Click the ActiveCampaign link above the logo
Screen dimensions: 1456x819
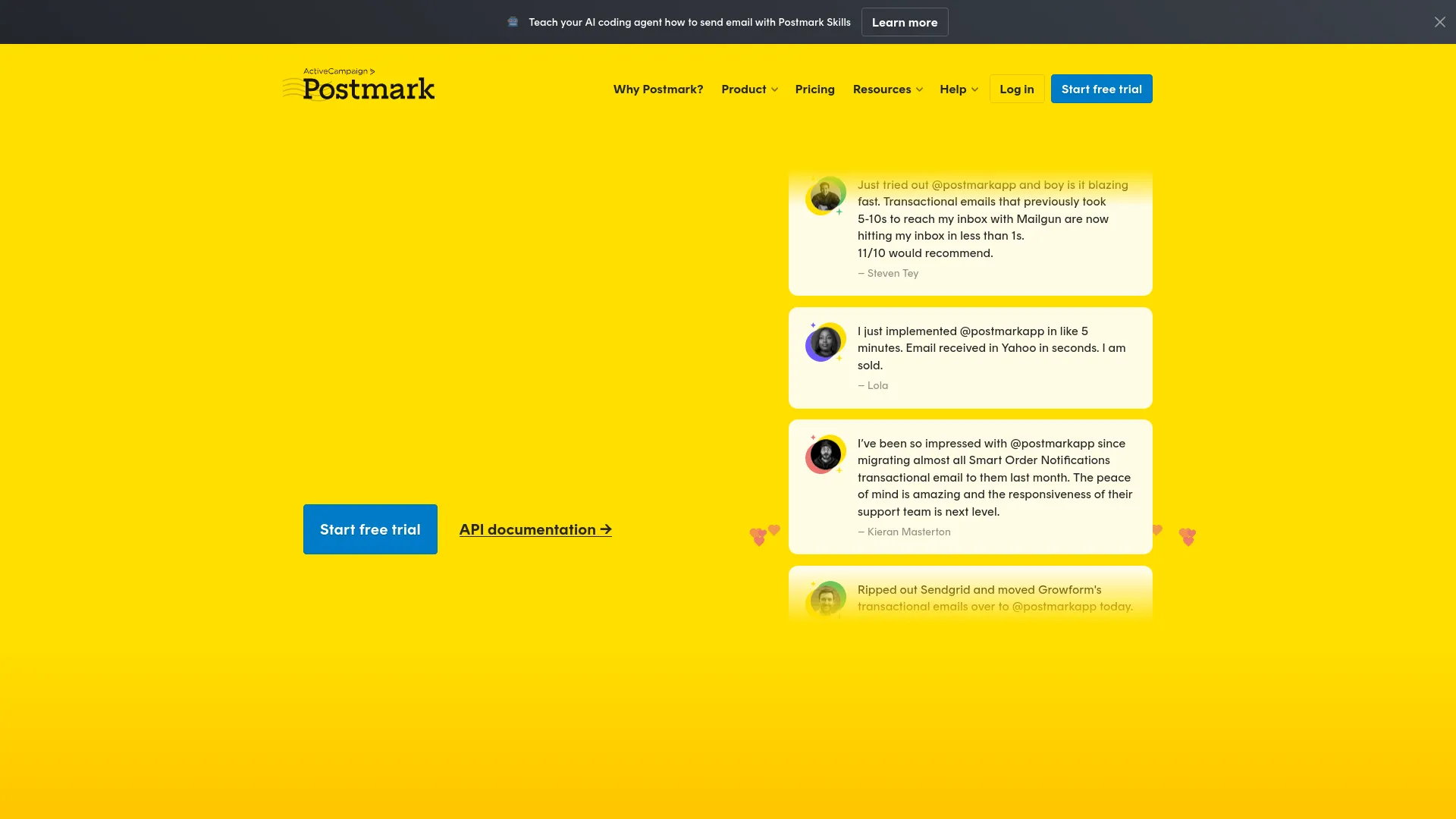pyautogui.click(x=339, y=71)
